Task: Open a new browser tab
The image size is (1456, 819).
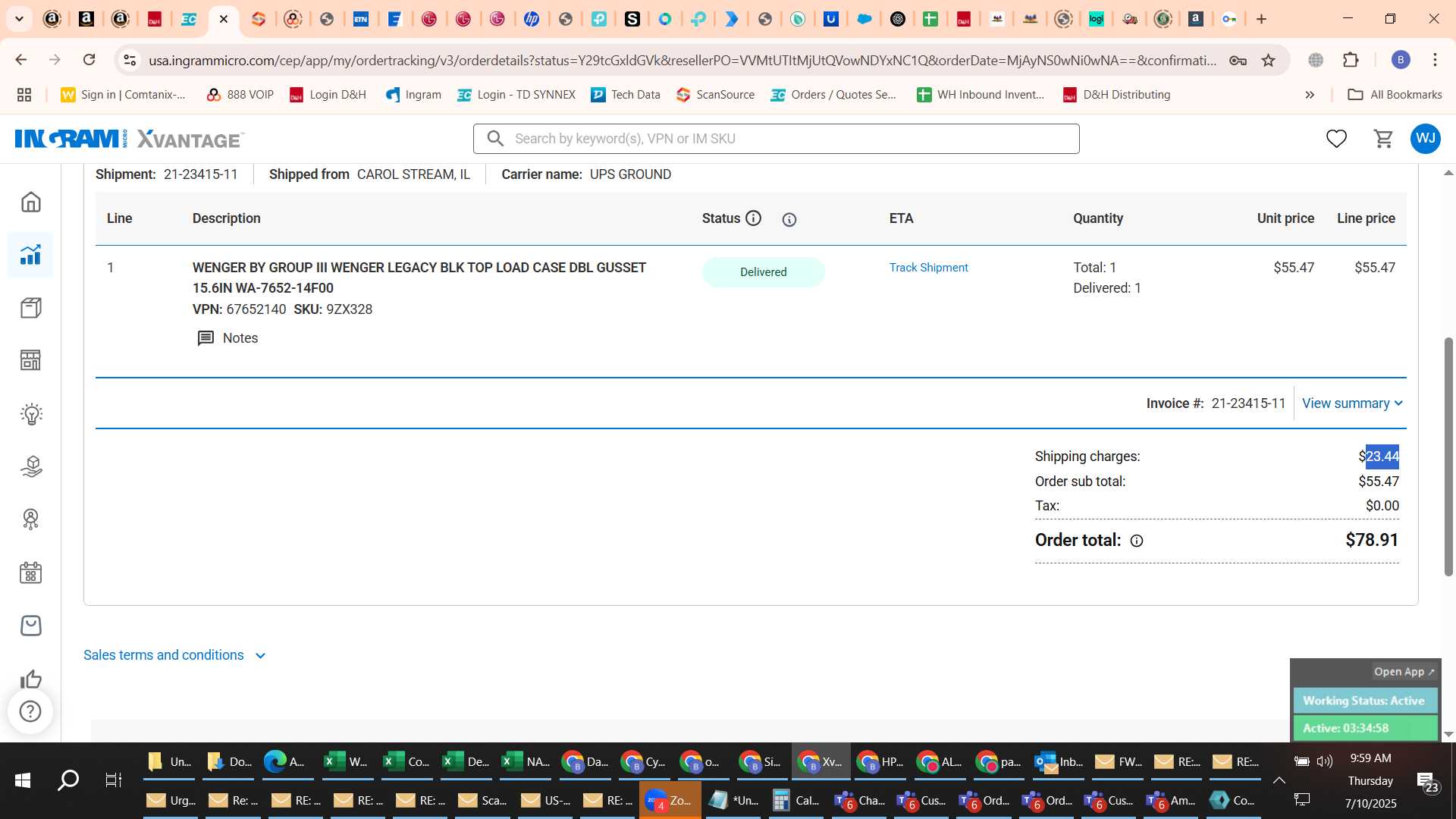Action: (1261, 19)
